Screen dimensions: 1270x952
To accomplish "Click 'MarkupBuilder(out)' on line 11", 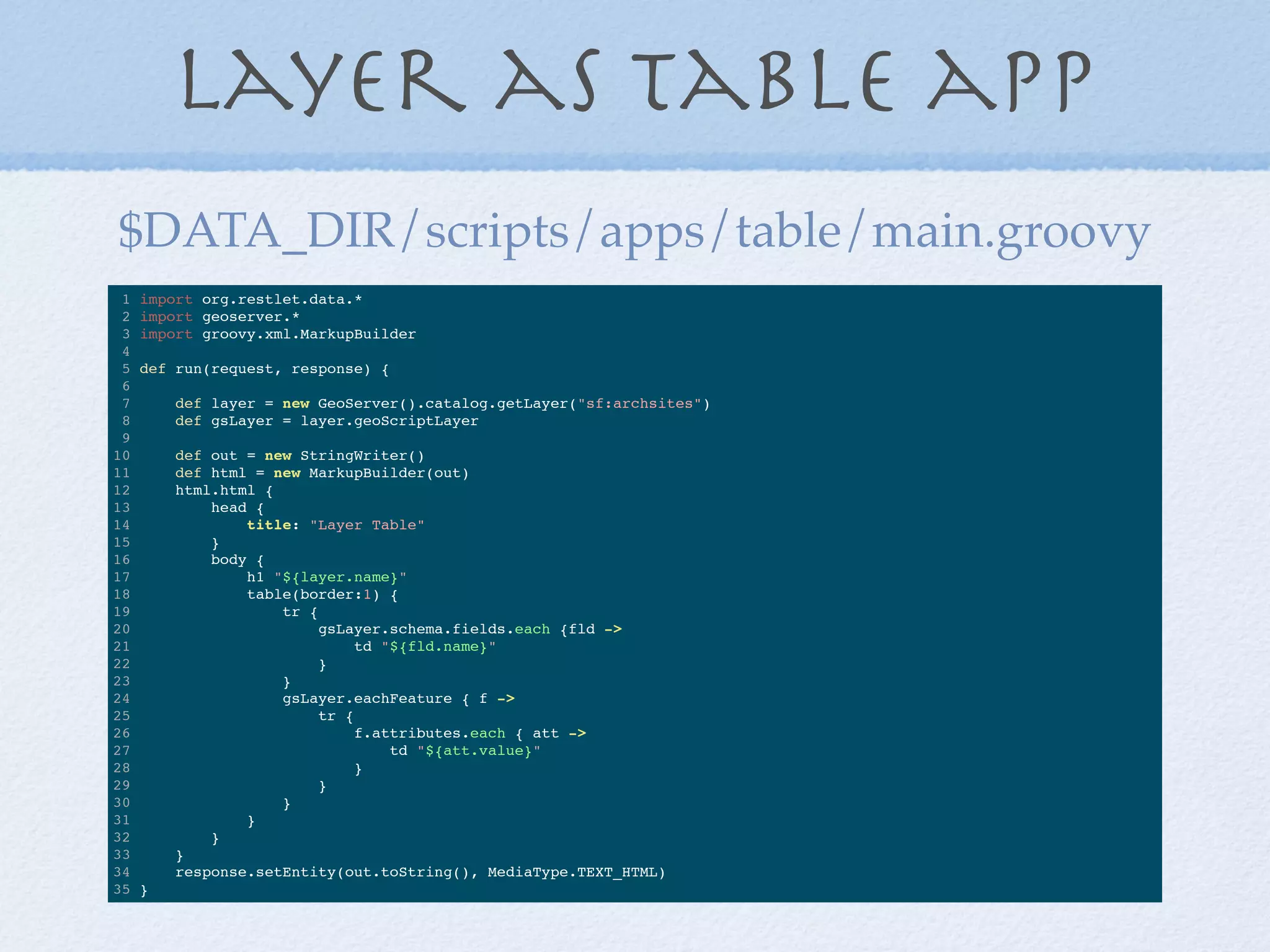I will coord(389,474).
